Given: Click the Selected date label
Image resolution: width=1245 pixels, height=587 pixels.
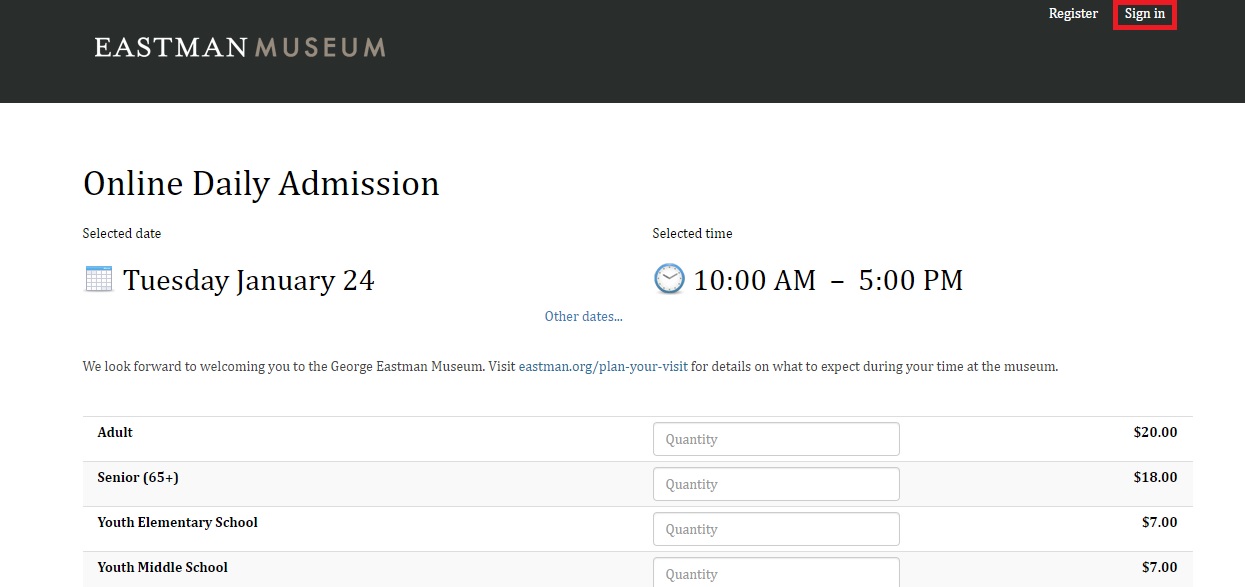Looking at the screenshot, I should pyautogui.click(x=122, y=233).
